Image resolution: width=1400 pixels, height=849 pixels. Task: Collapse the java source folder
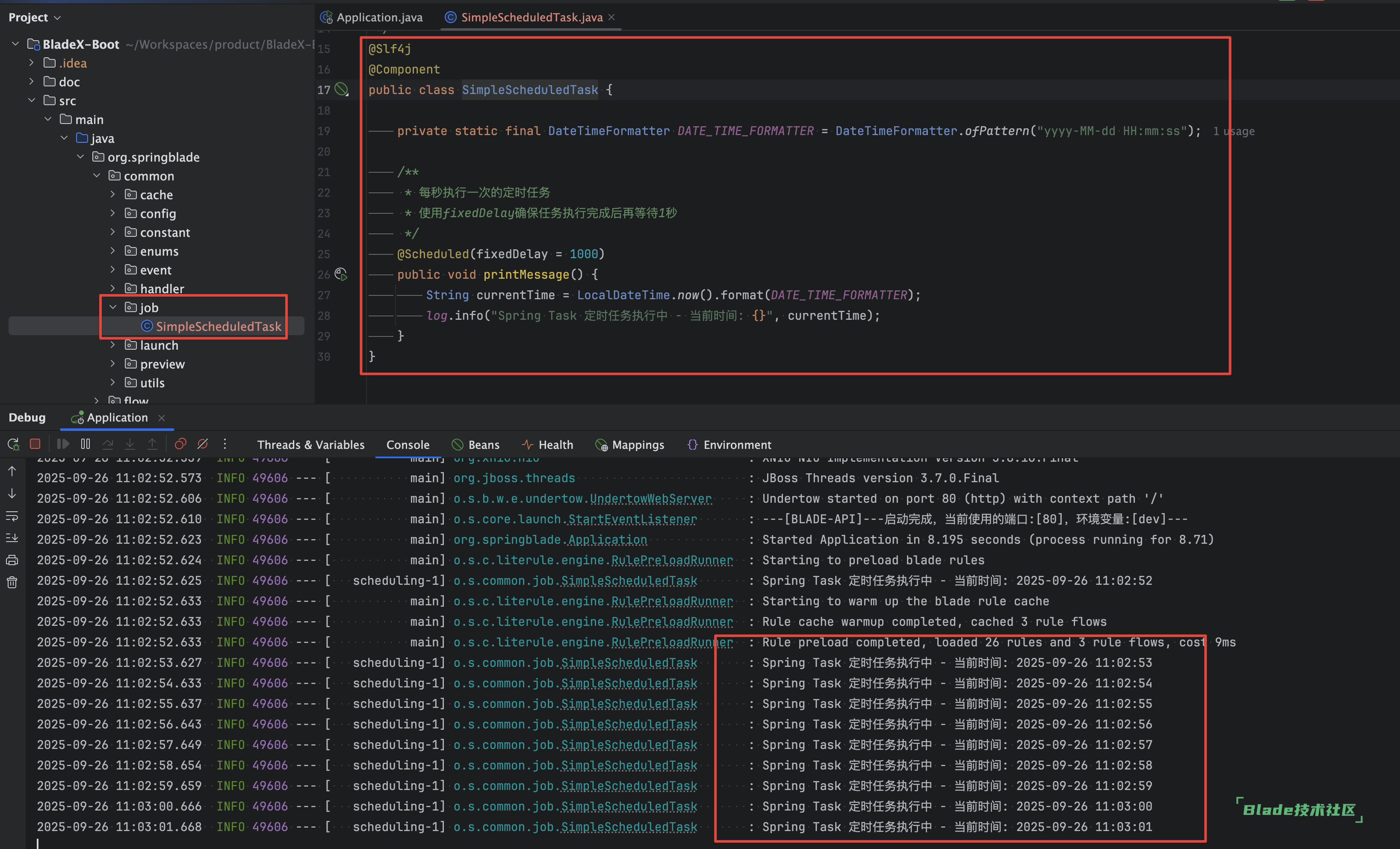click(x=64, y=137)
